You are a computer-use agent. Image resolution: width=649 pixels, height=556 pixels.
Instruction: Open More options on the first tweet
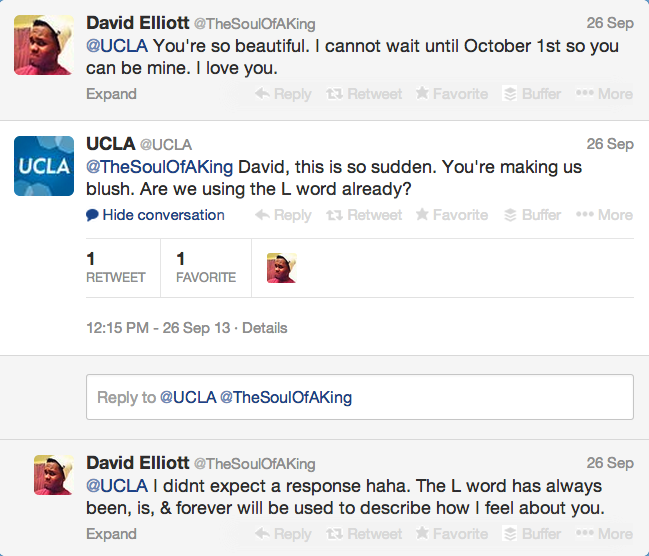[604, 94]
